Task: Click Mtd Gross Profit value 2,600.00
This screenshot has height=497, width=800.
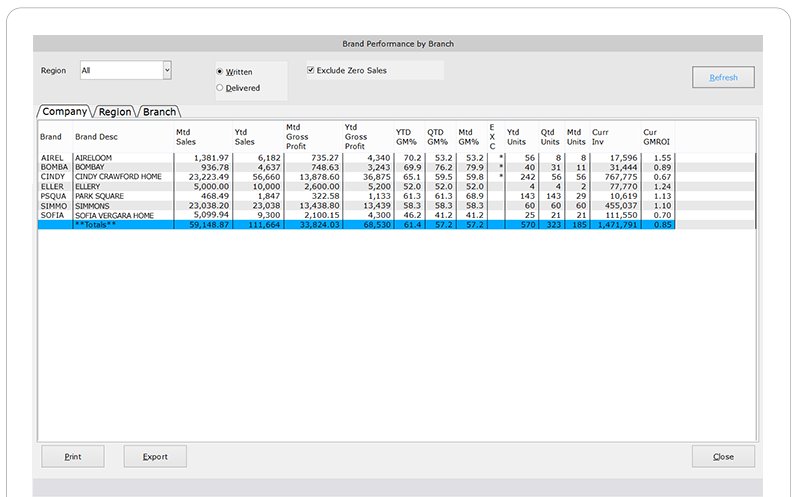Action: point(321,186)
